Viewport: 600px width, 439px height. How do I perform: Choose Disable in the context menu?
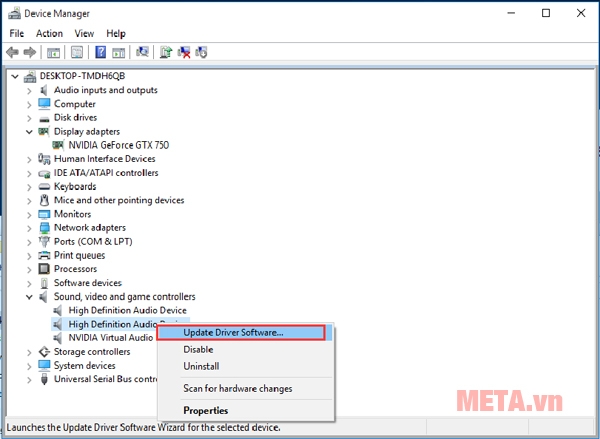(x=198, y=349)
